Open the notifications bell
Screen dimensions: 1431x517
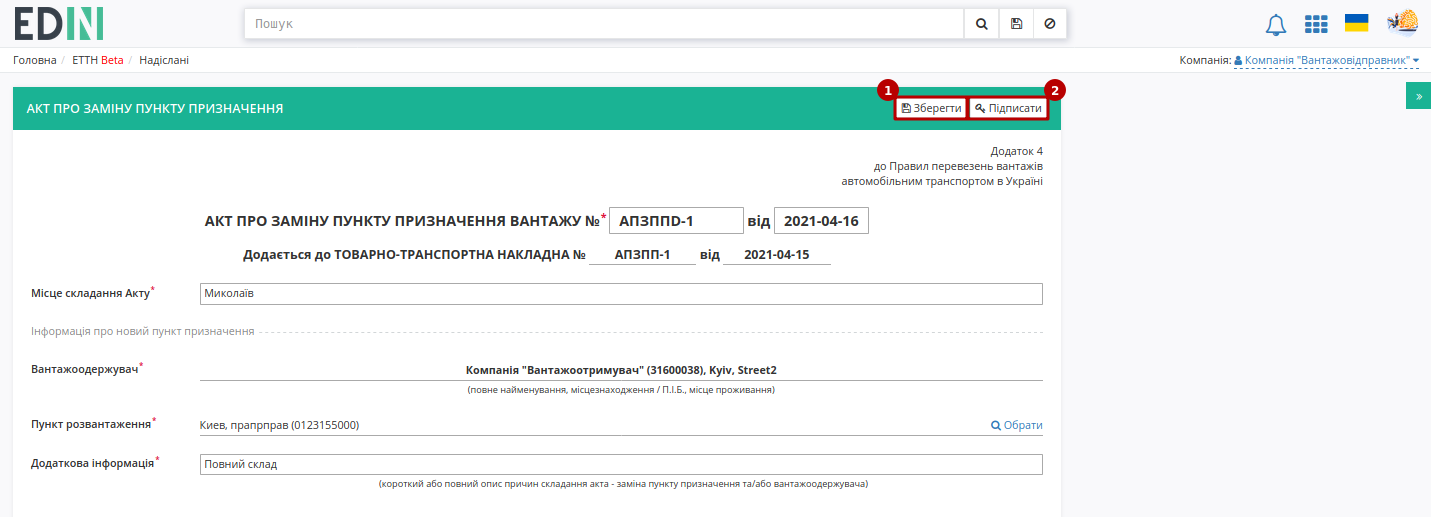(1276, 25)
